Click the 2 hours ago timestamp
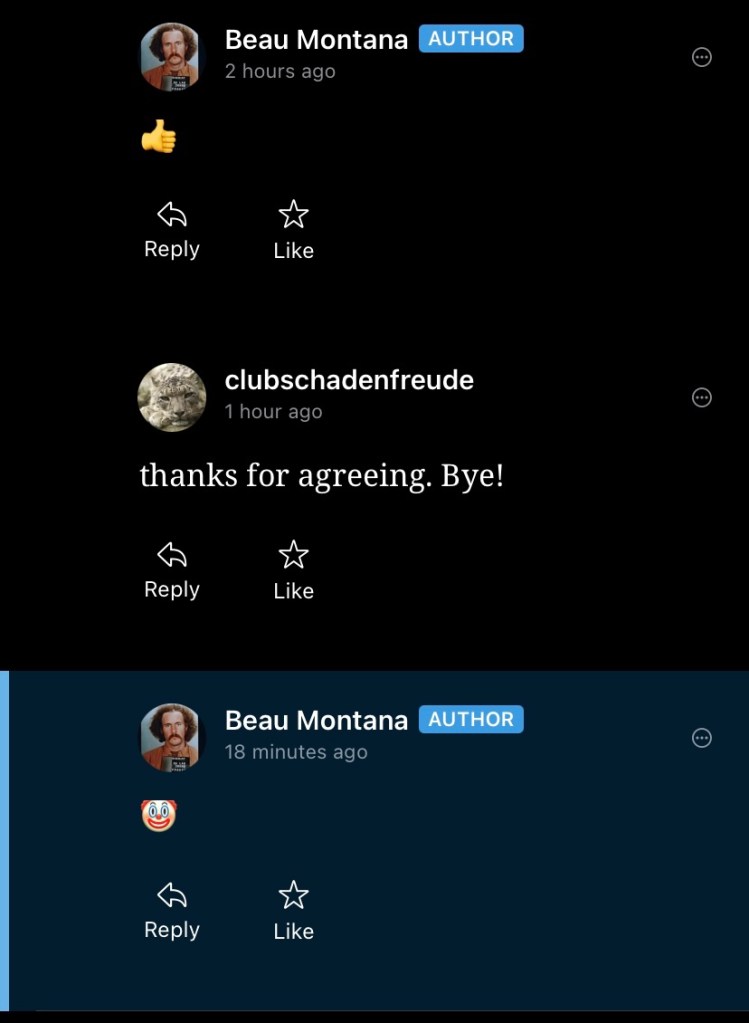The width and height of the screenshot is (749, 1023). pyautogui.click(x=280, y=71)
